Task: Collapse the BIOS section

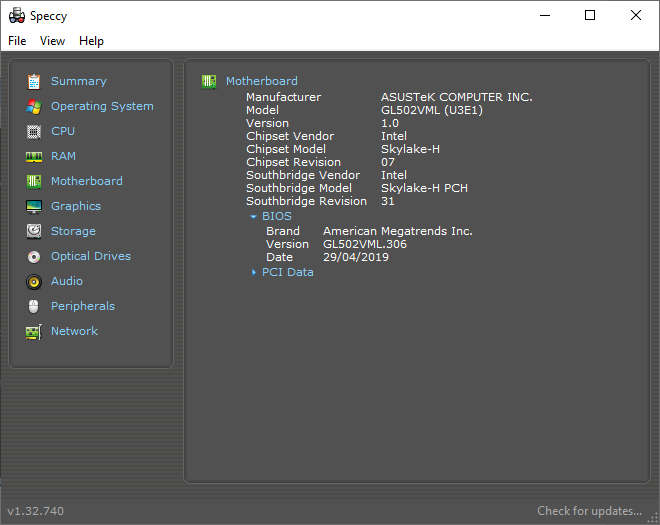Action: coord(254,216)
